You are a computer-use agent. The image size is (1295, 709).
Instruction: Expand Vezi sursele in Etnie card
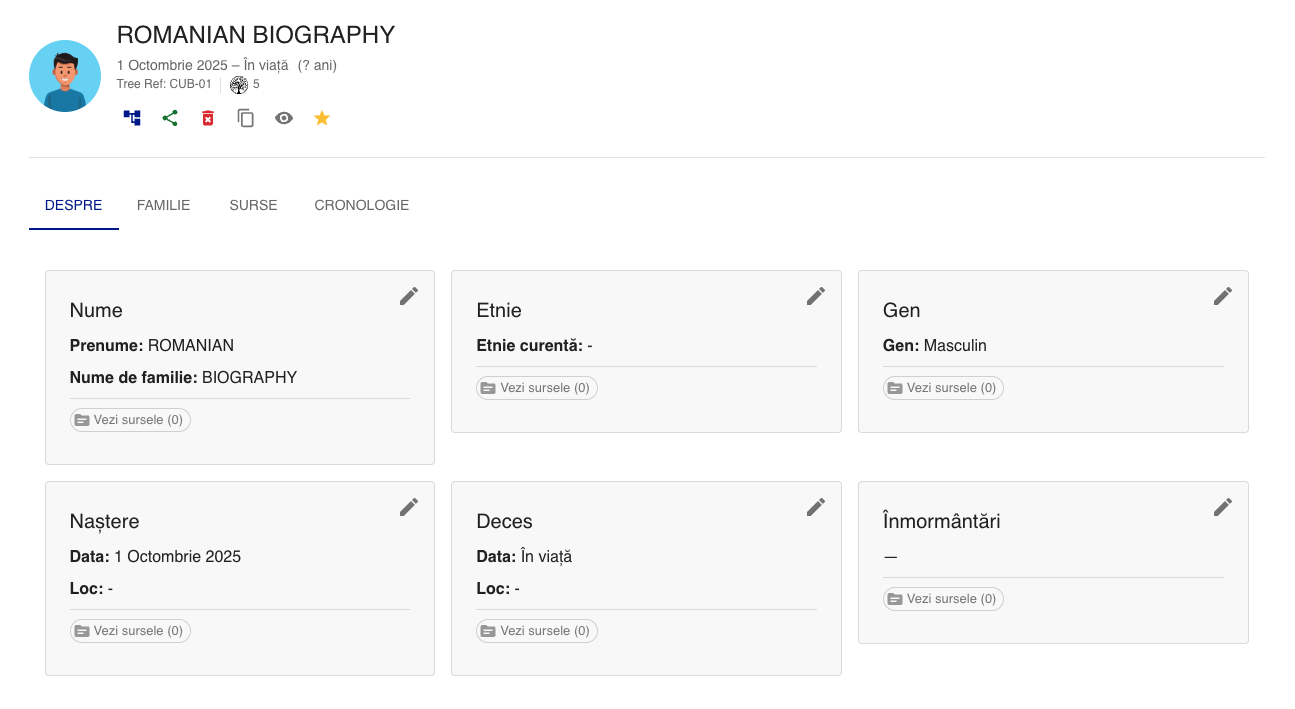537,388
